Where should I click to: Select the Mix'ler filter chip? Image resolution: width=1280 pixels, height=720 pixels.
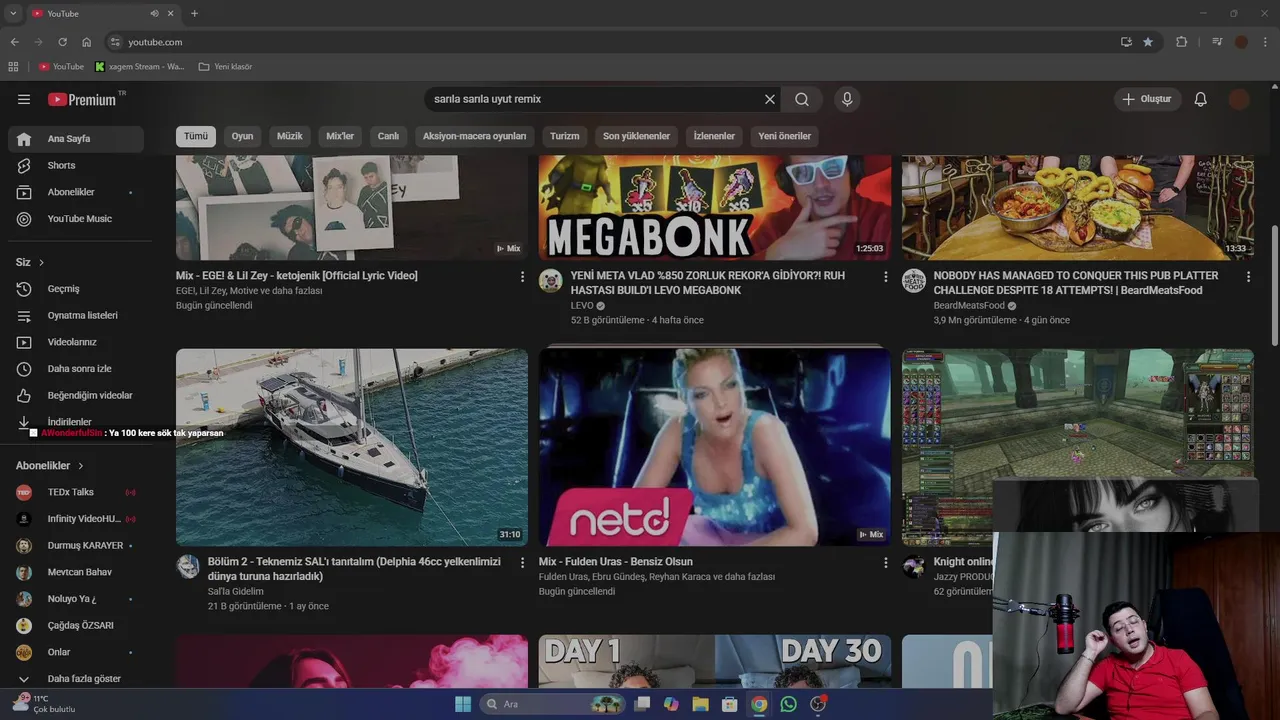click(340, 136)
